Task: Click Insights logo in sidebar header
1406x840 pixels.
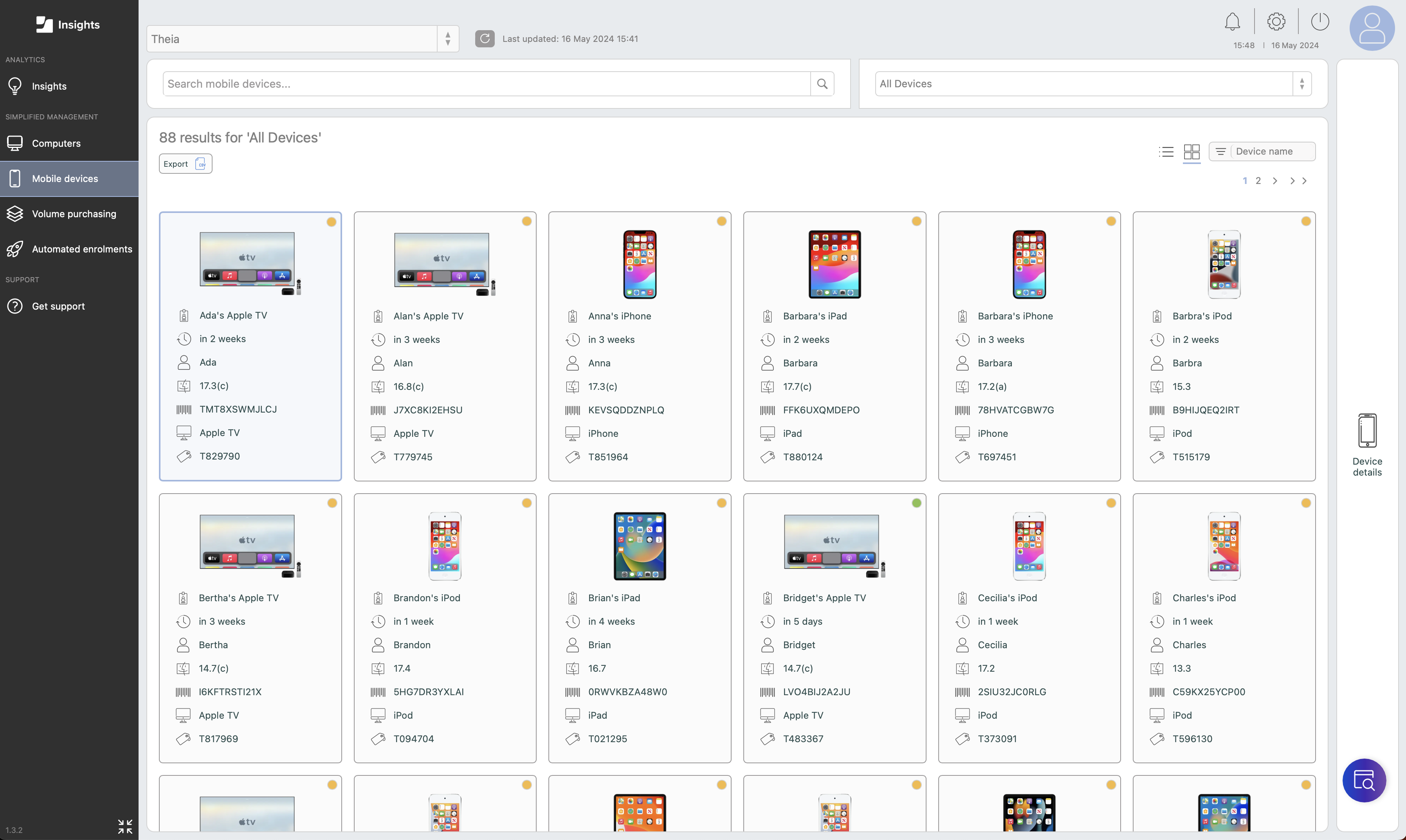Action: coord(68,24)
